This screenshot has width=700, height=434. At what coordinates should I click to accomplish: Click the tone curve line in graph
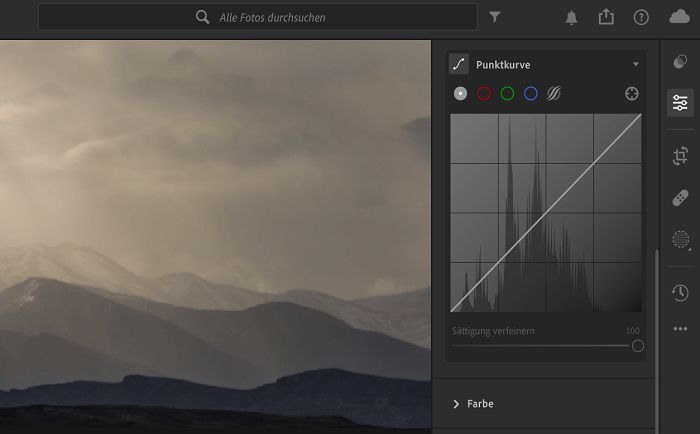click(x=546, y=213)
